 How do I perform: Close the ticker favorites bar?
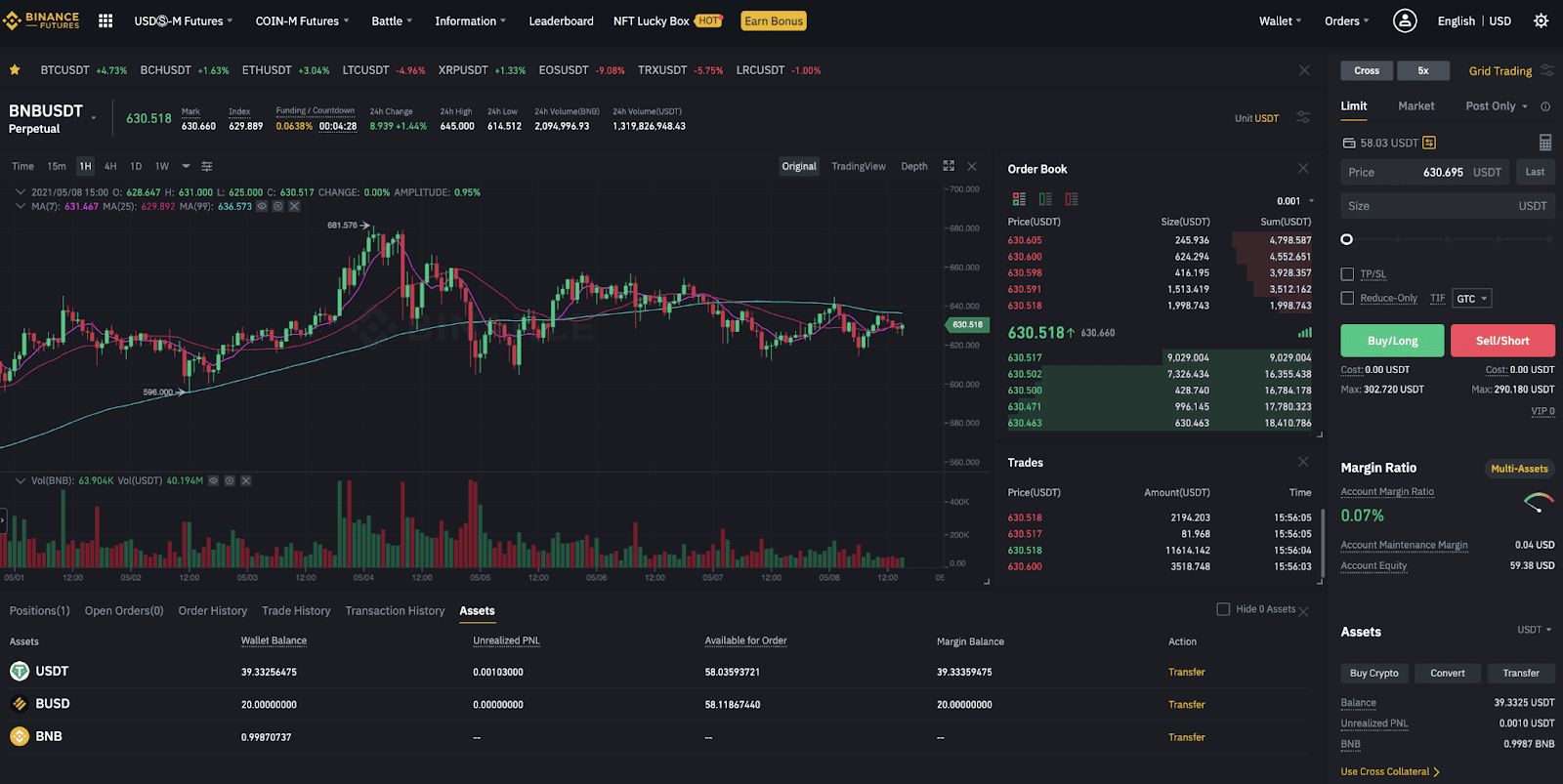tap(1304, 70)
